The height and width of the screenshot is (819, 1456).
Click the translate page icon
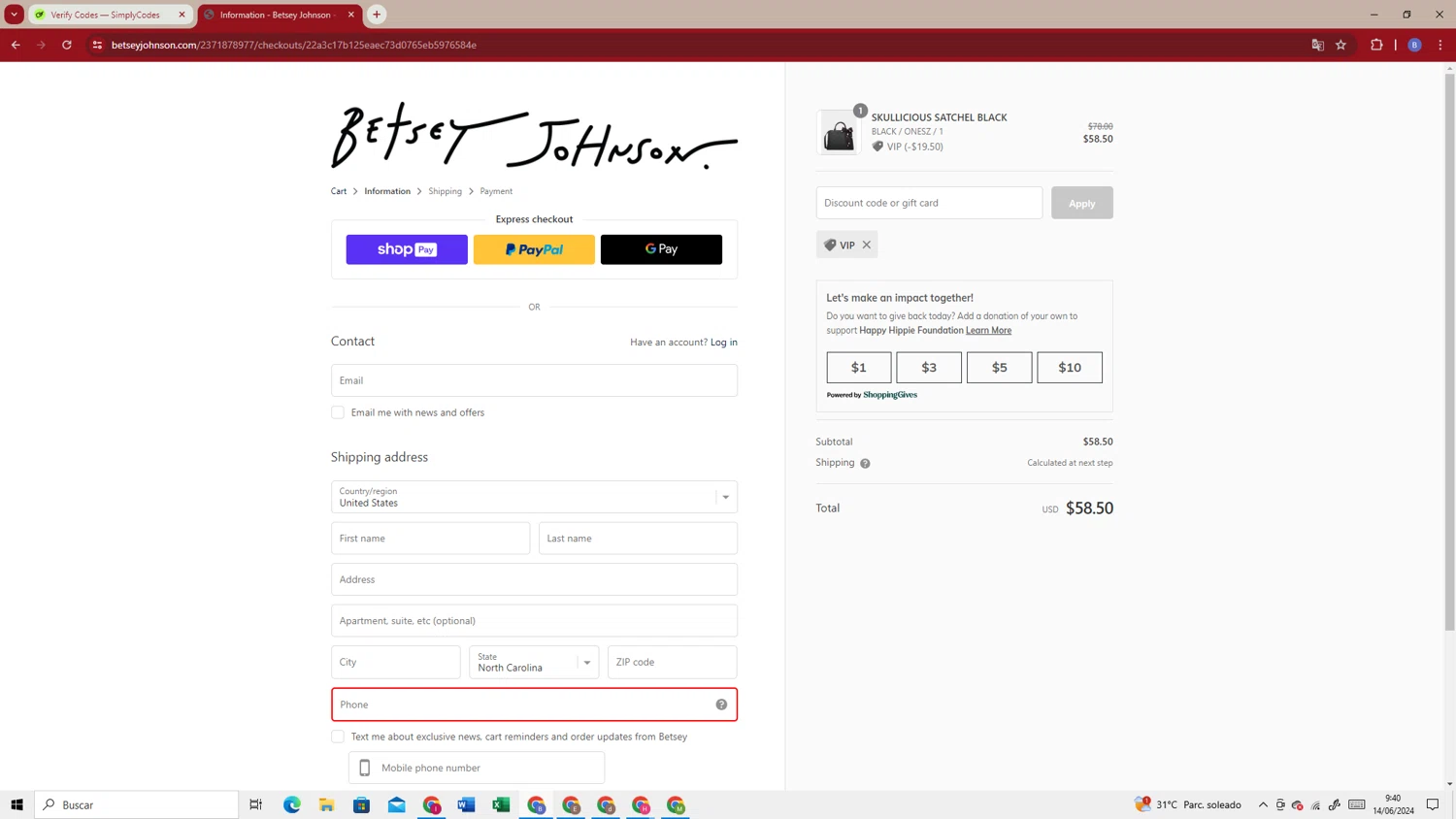click(1317, 45)
